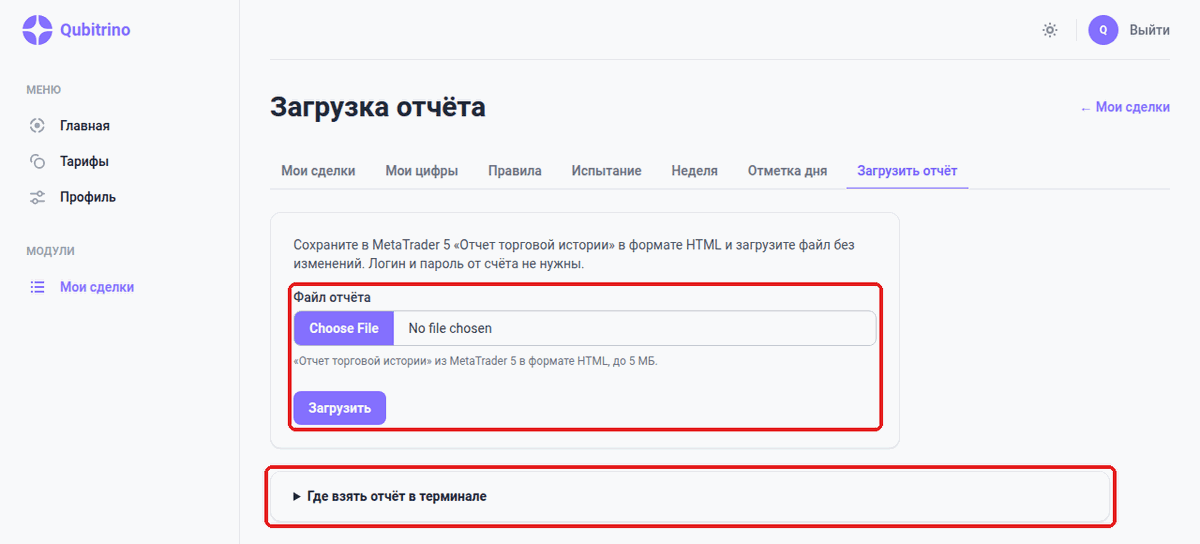Click the Загрузить submit button
The height and width of the screenshot is (544, 1200).
pos(340,408)
